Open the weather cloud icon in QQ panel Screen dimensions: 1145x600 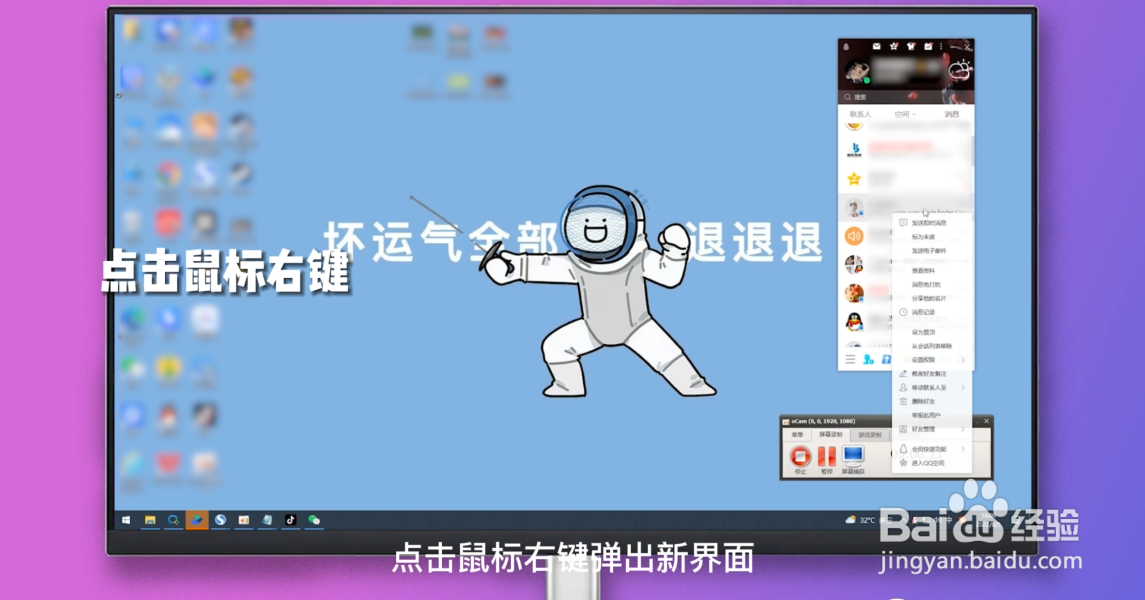point(960,71)
